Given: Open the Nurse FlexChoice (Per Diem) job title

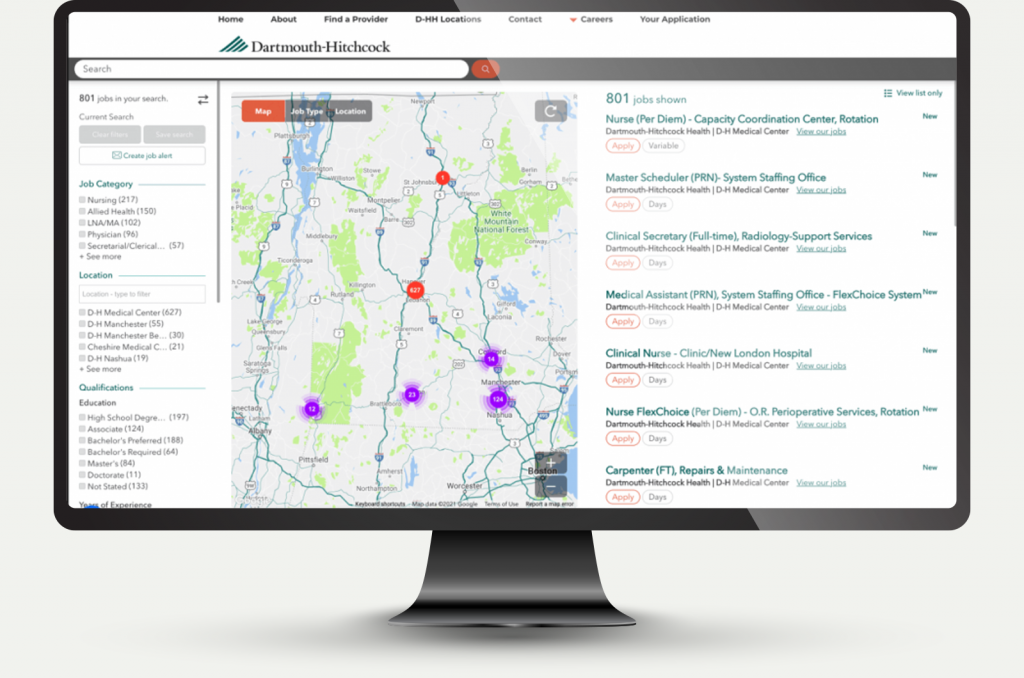Looking at the screenshot, I should [762, 412].
